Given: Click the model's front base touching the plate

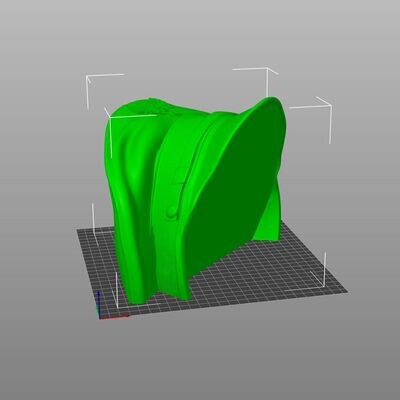Looking at the screenshot, I should coord(160,295).
